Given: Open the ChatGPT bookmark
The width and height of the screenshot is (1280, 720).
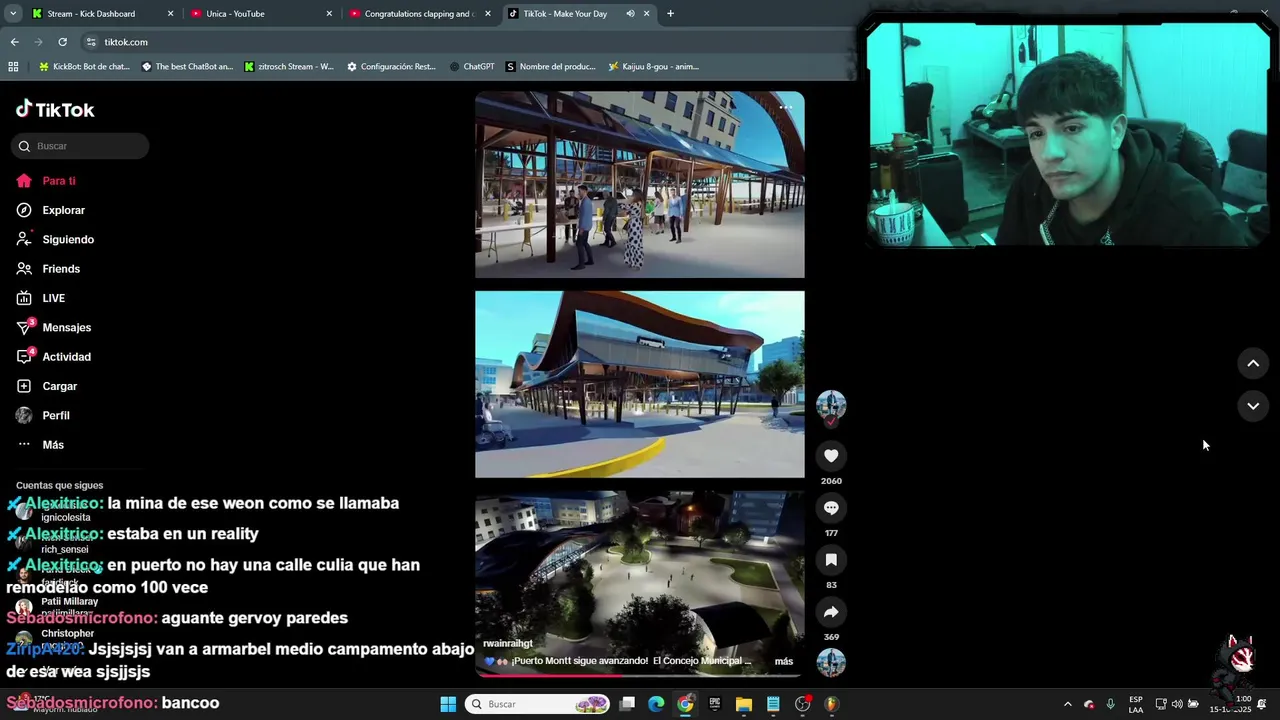Looking at the screenshot, I should click(472, 67).
